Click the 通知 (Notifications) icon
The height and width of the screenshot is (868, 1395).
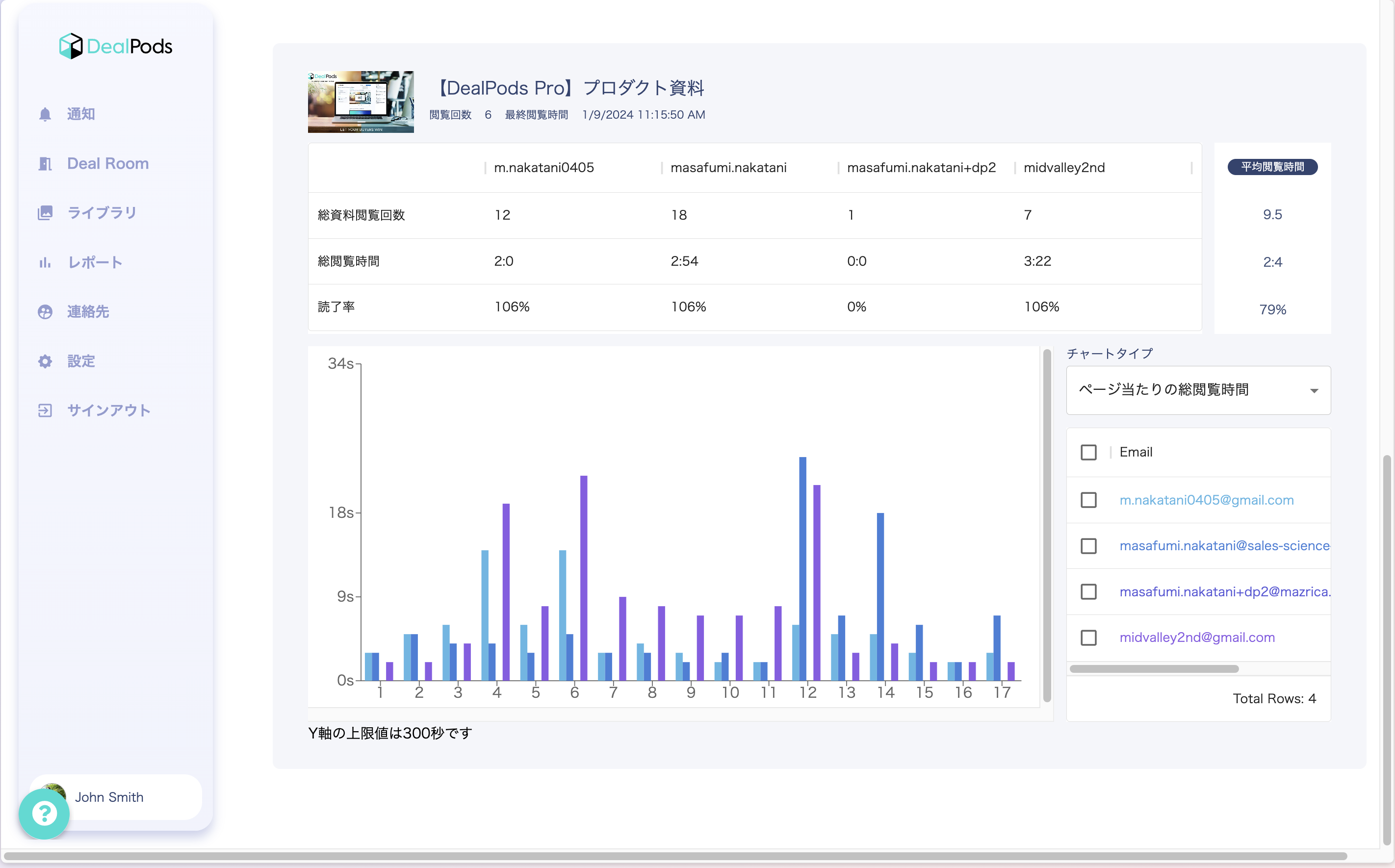[x=45, y=113]
